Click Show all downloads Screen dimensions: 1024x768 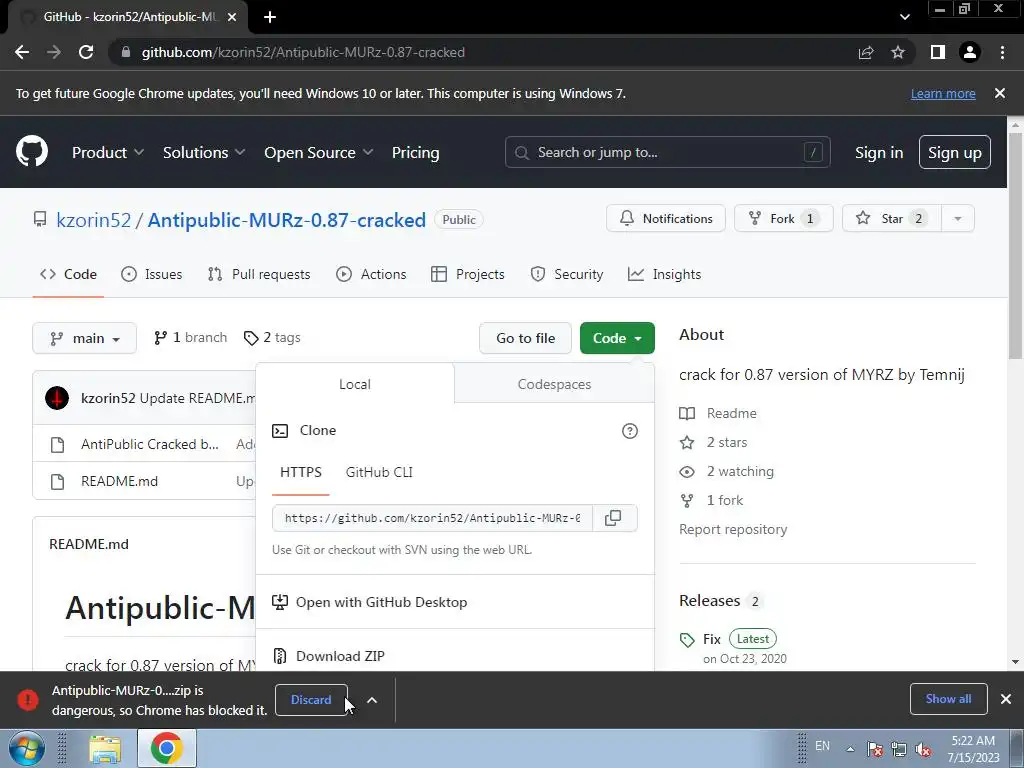click(x=948, y=699)
